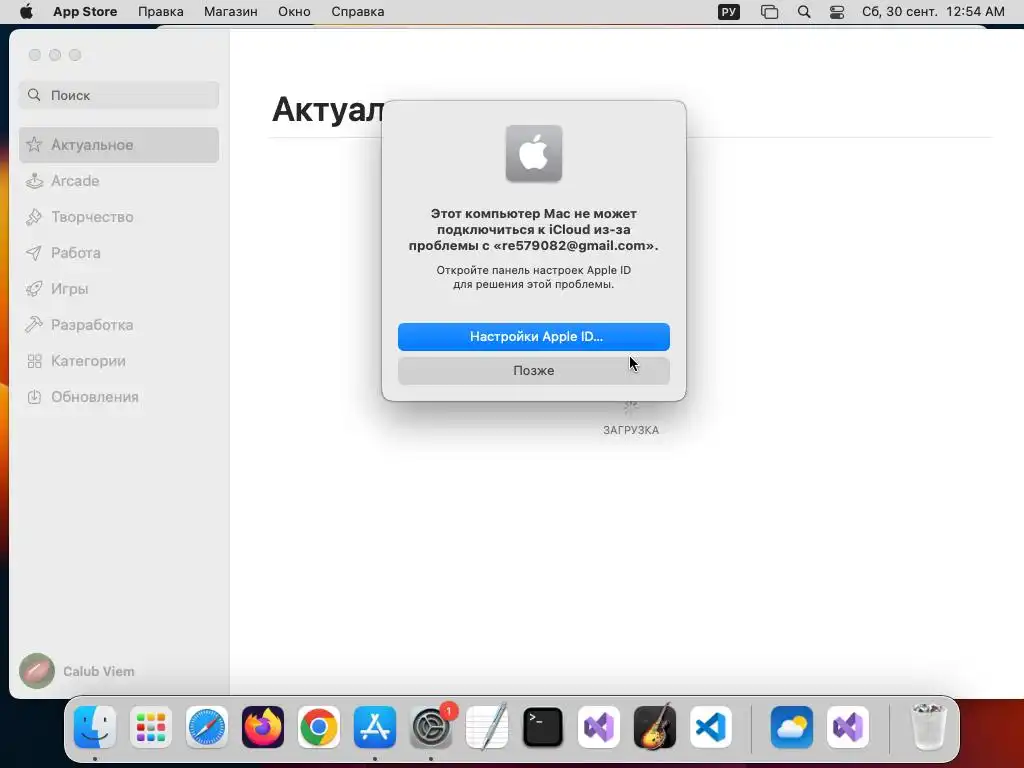Launch Safari from the Dock

[x=207, y=727]
